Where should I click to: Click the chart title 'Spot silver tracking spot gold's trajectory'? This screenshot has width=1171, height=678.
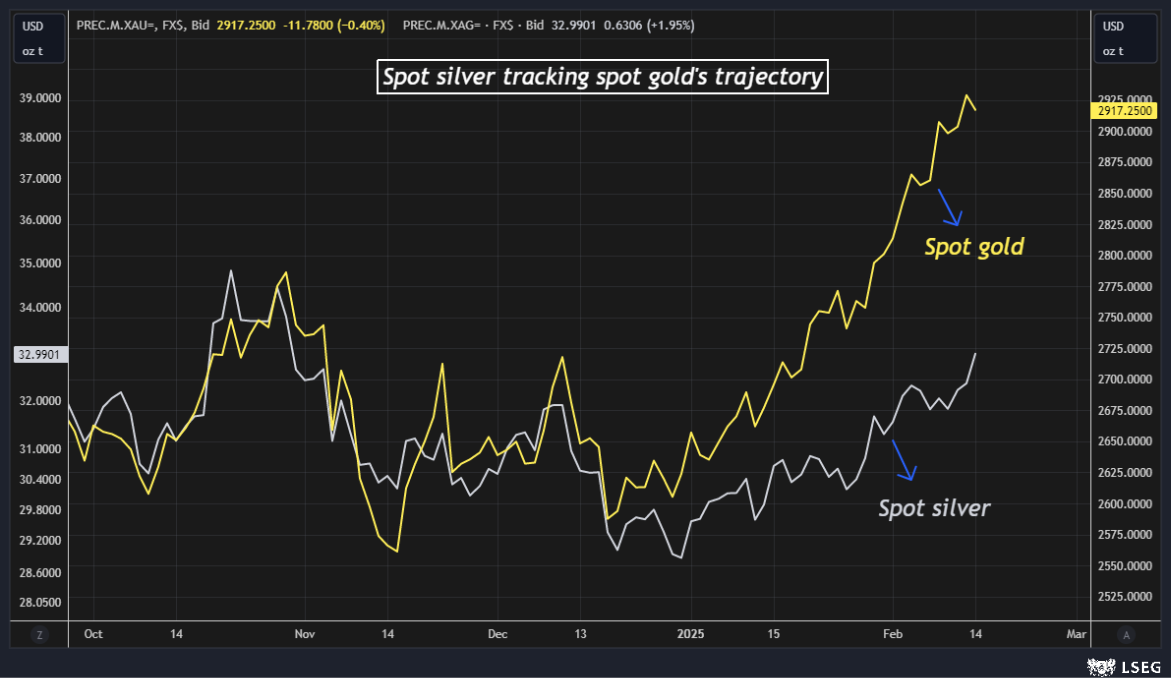(x=603, y=77)
